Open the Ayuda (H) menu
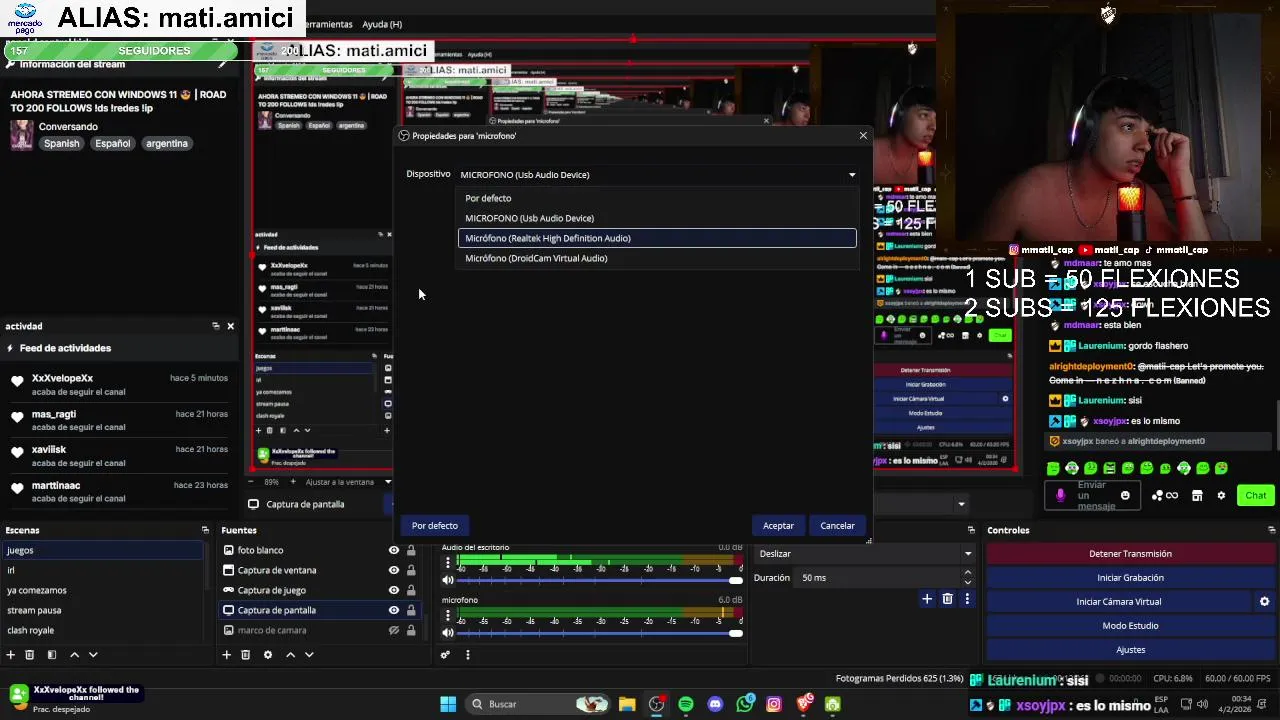The width and height of the screenshot is (1280, 720). click(x=382, y=24)
